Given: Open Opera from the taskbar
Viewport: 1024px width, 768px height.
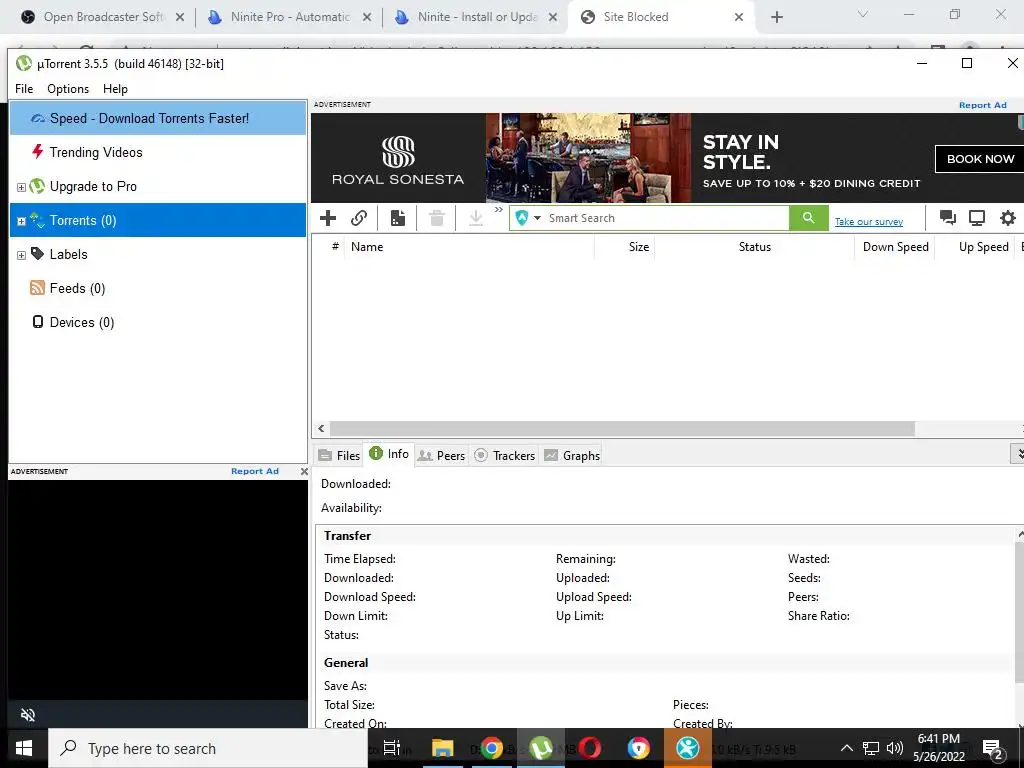Looking at the screenshot, I should 590,748.
